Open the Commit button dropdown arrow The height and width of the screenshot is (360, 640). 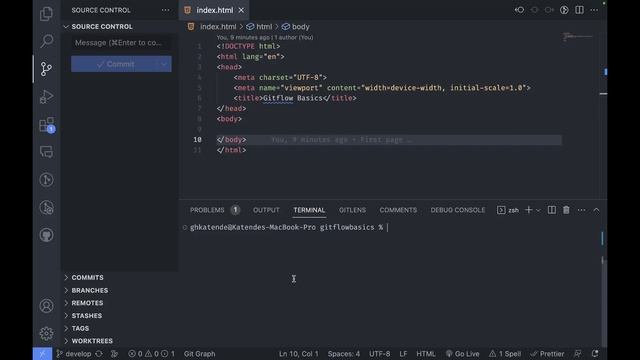164,64
